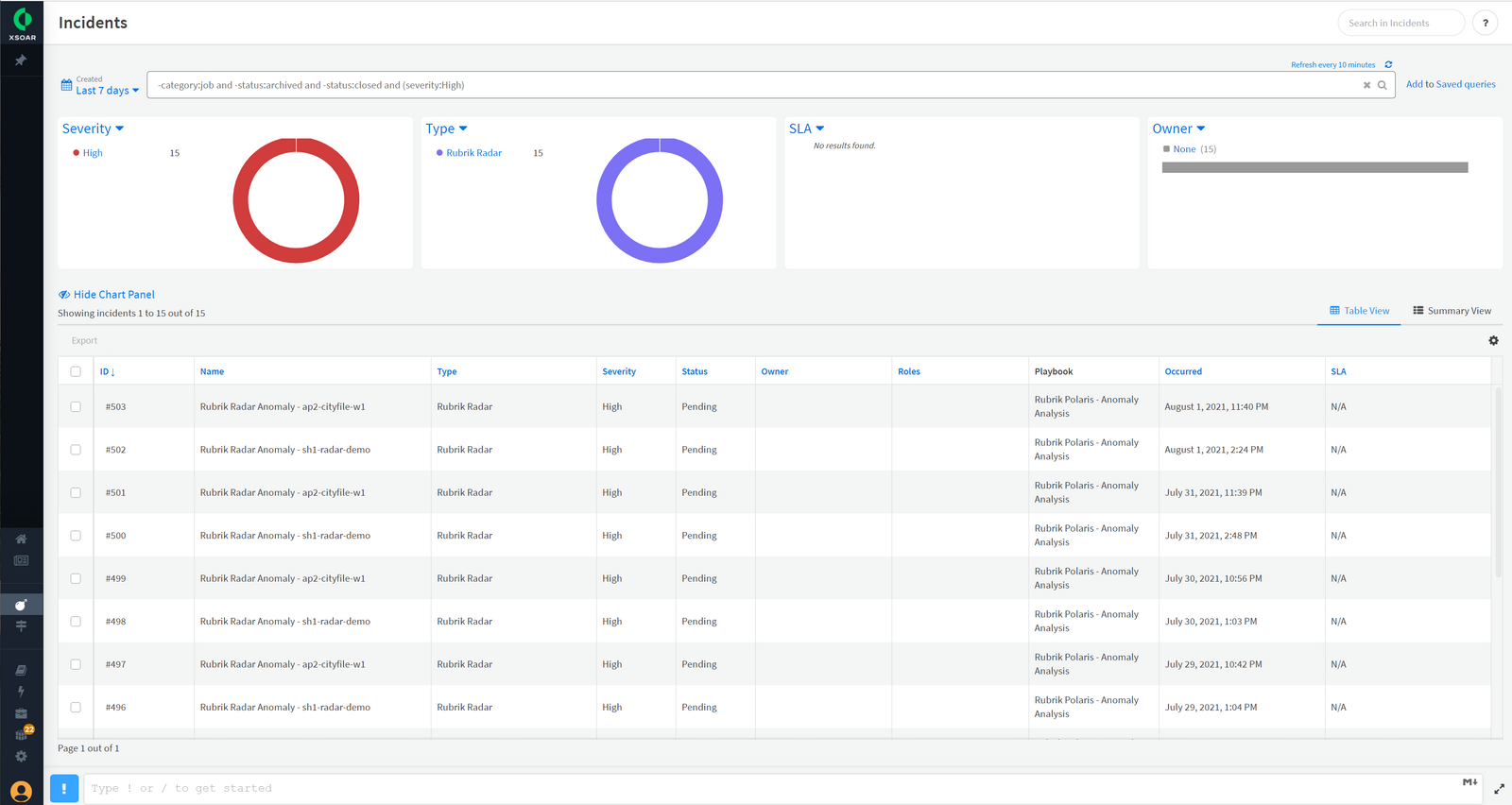Tick the checkbox for incident #500
The image size is (1512, 805).
click(76, 536)
